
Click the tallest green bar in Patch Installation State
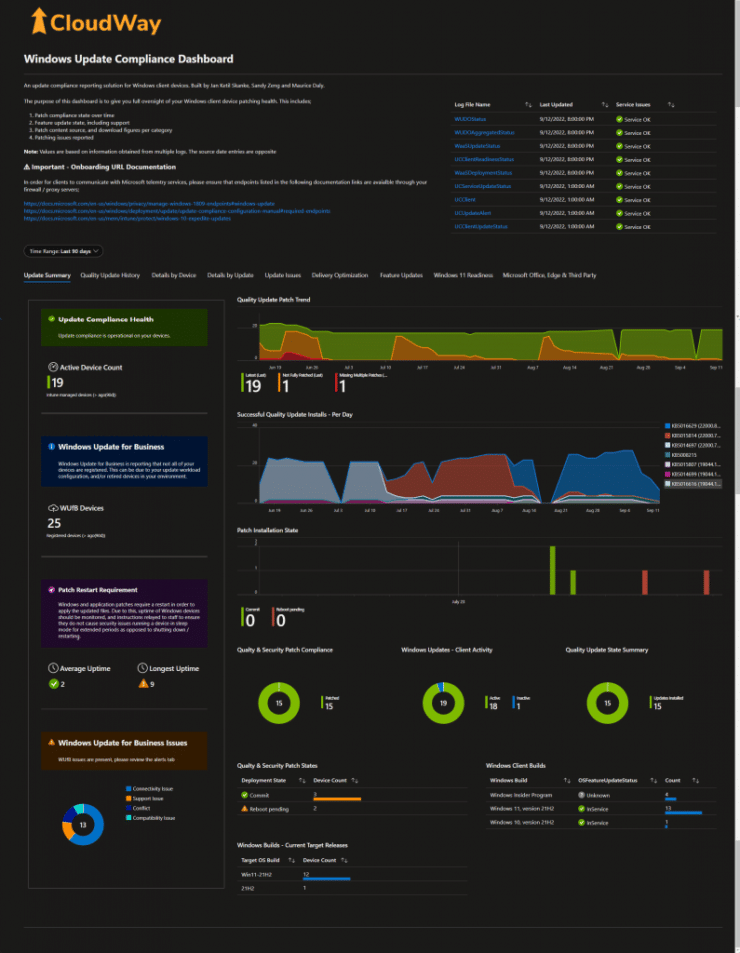(x=552, y=570)
